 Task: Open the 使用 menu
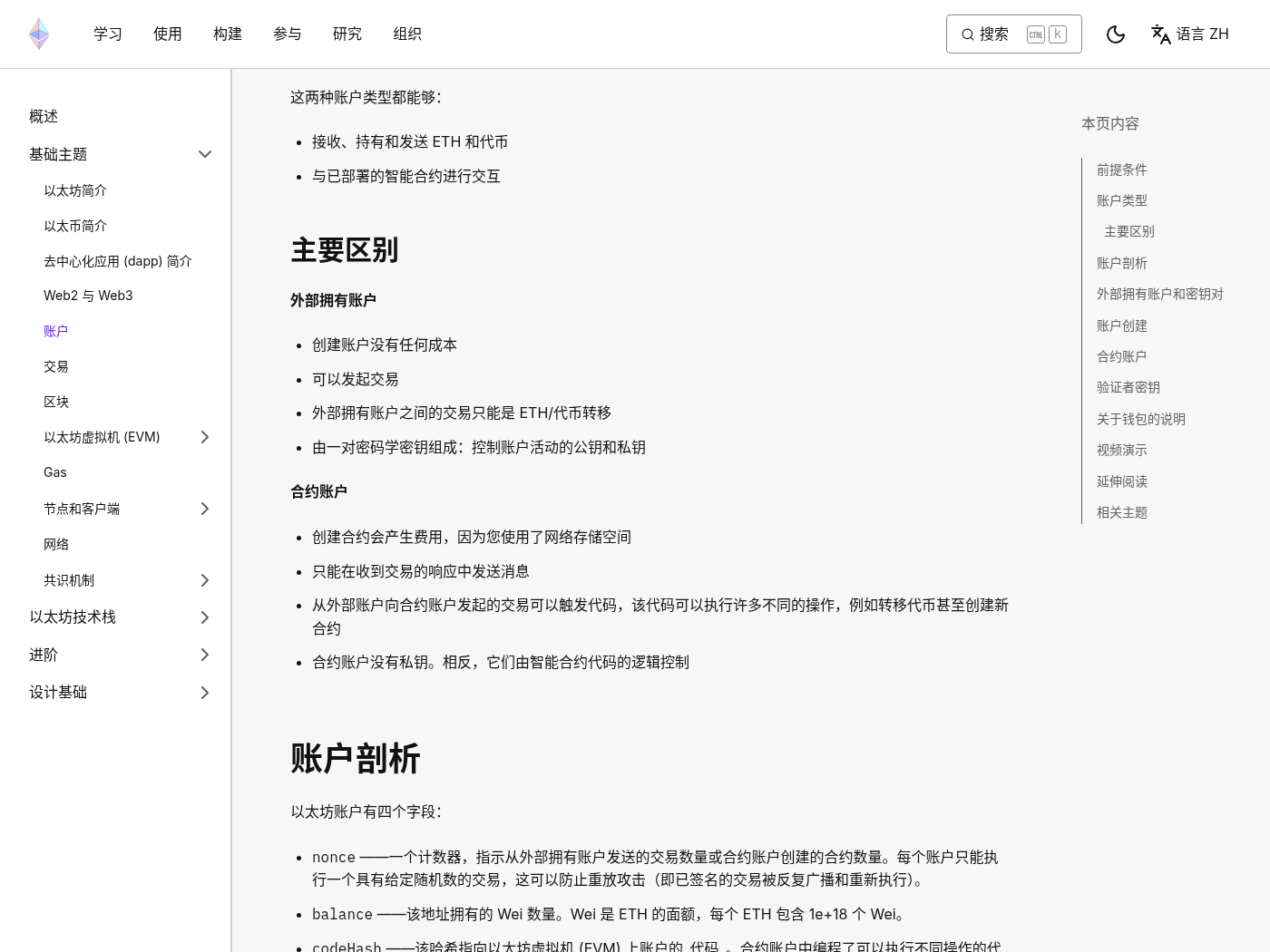coord(168,34)
